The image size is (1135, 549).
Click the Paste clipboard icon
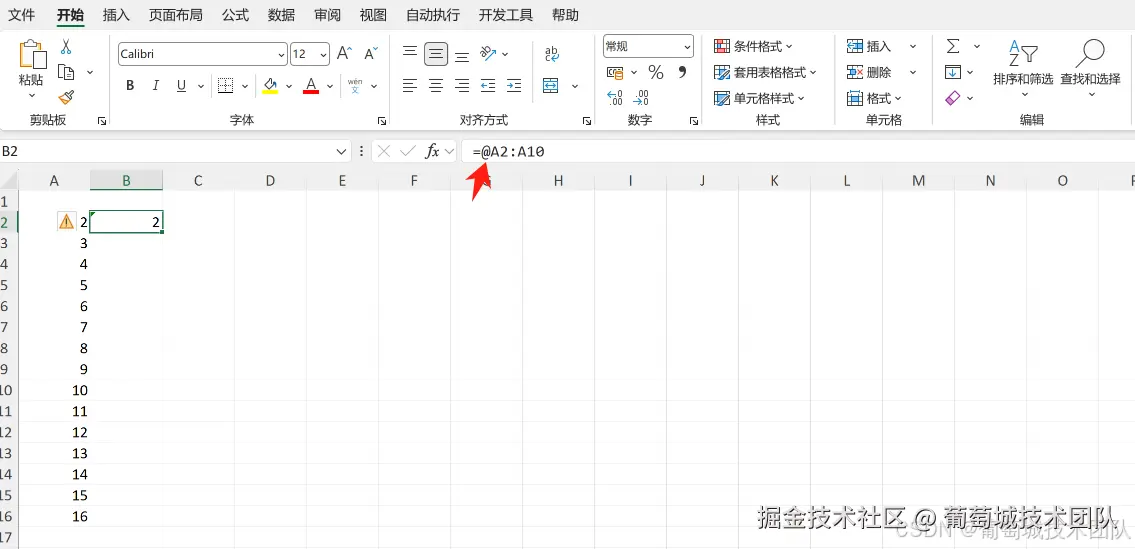tap(32, 55)
